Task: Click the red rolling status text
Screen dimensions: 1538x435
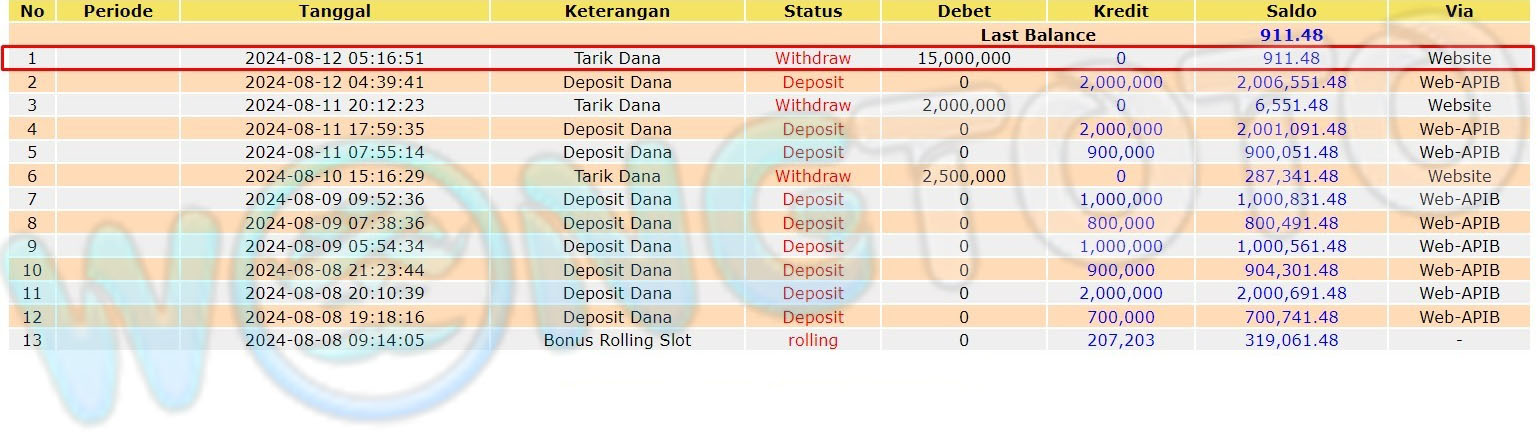Action: coord(813,340)
